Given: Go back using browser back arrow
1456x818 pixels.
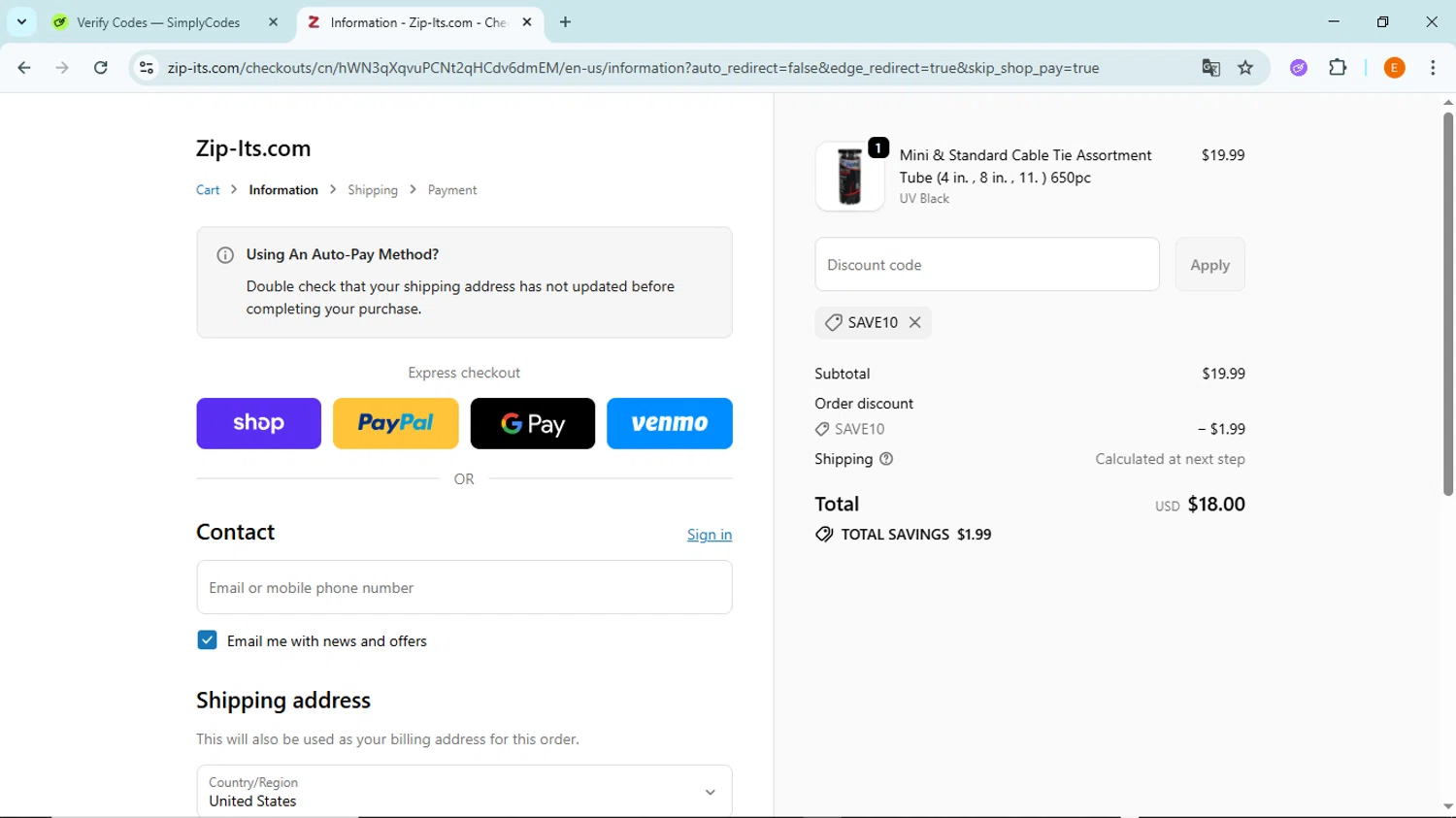Looking at the screenshot, I should [24, 68].
